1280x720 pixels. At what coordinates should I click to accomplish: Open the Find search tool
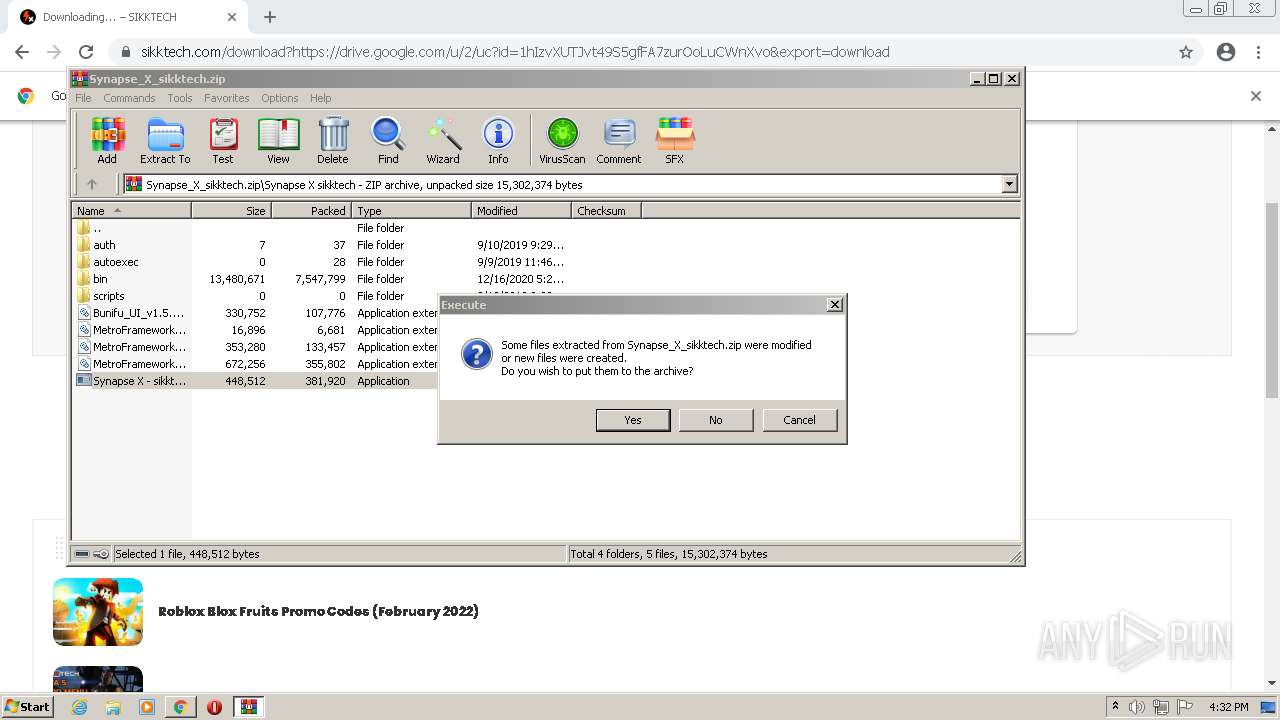tap(388, 140)
